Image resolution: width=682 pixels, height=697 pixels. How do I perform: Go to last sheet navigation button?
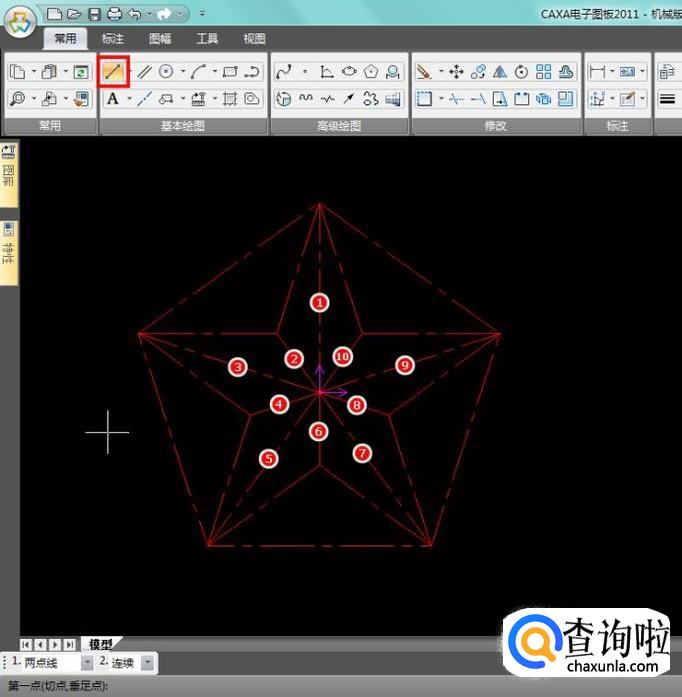point(69,644)
